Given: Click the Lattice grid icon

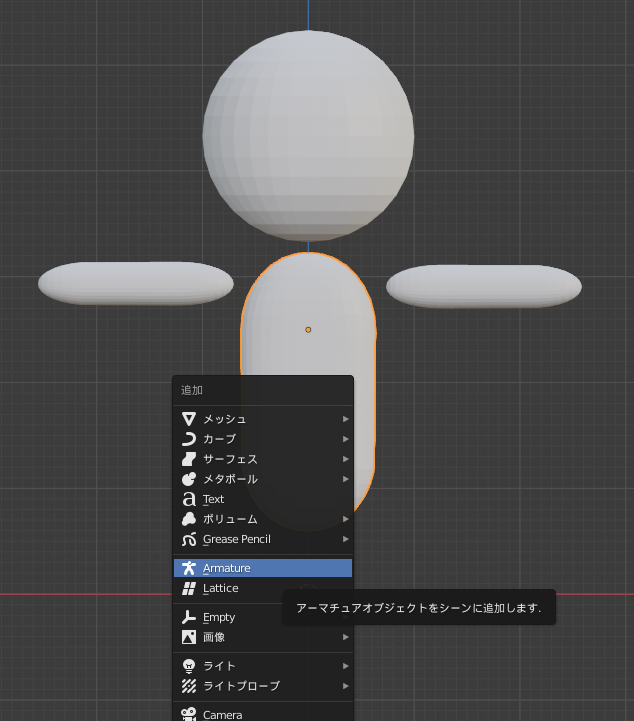Looking at the screenshot, I should [x=189, y=588].
